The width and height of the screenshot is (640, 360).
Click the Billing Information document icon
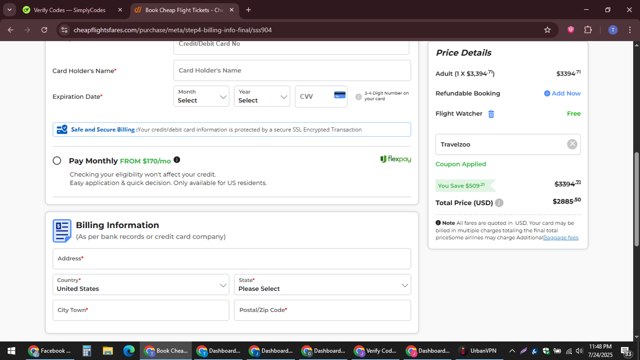(62, 231)
